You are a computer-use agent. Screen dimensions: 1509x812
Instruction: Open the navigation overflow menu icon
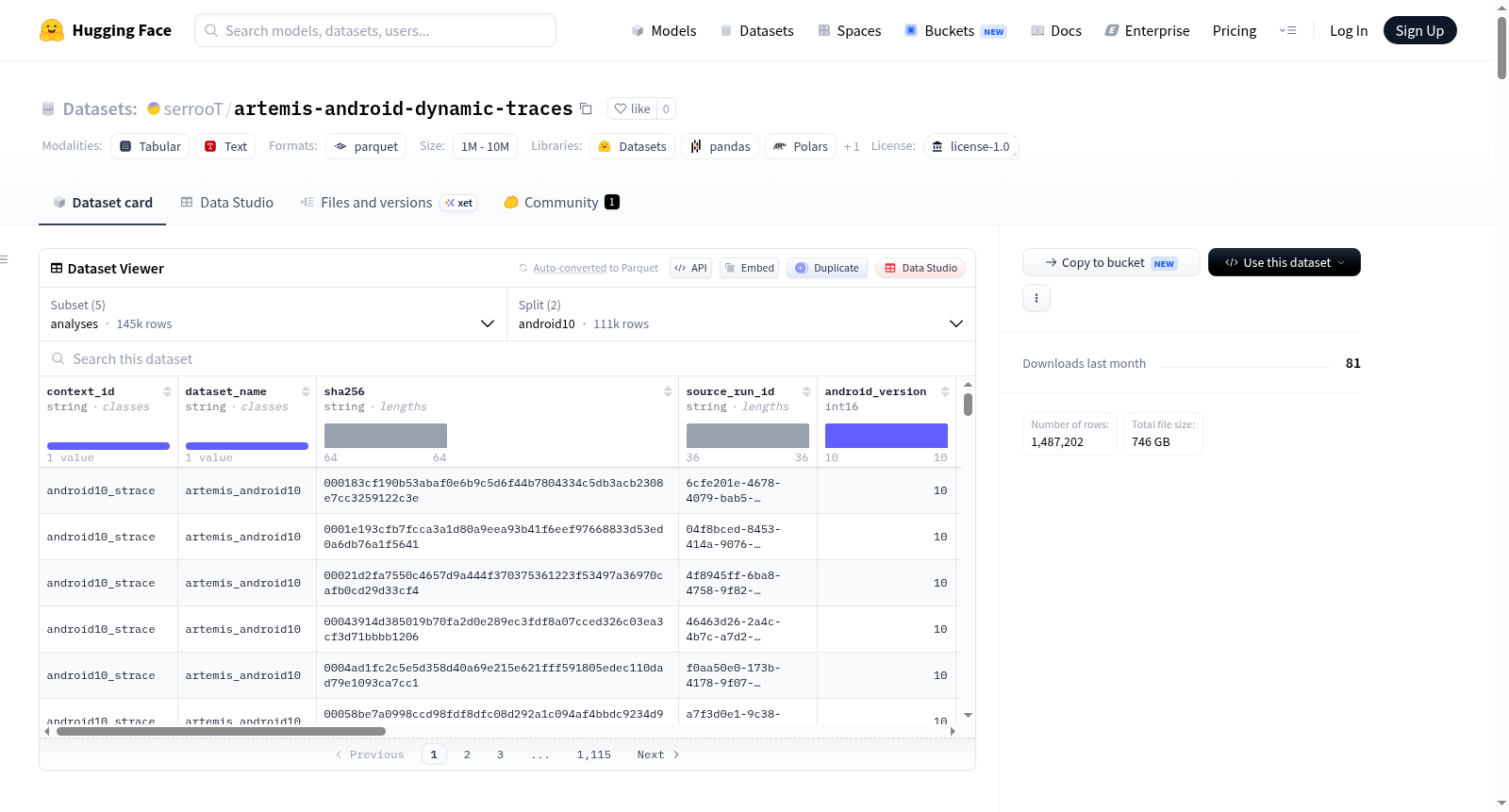point(1287,30)
